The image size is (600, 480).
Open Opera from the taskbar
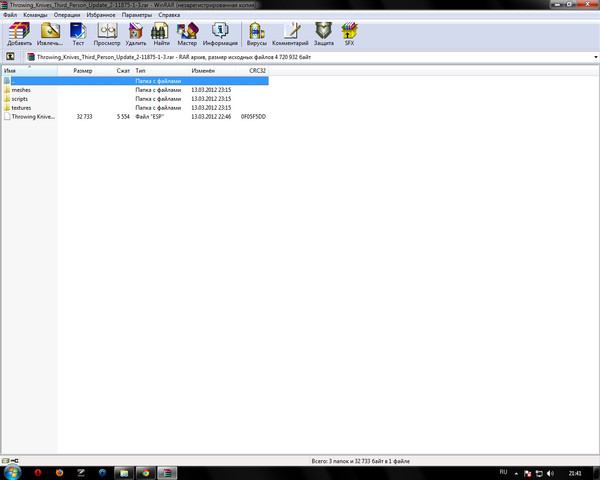tap(38, 473)
